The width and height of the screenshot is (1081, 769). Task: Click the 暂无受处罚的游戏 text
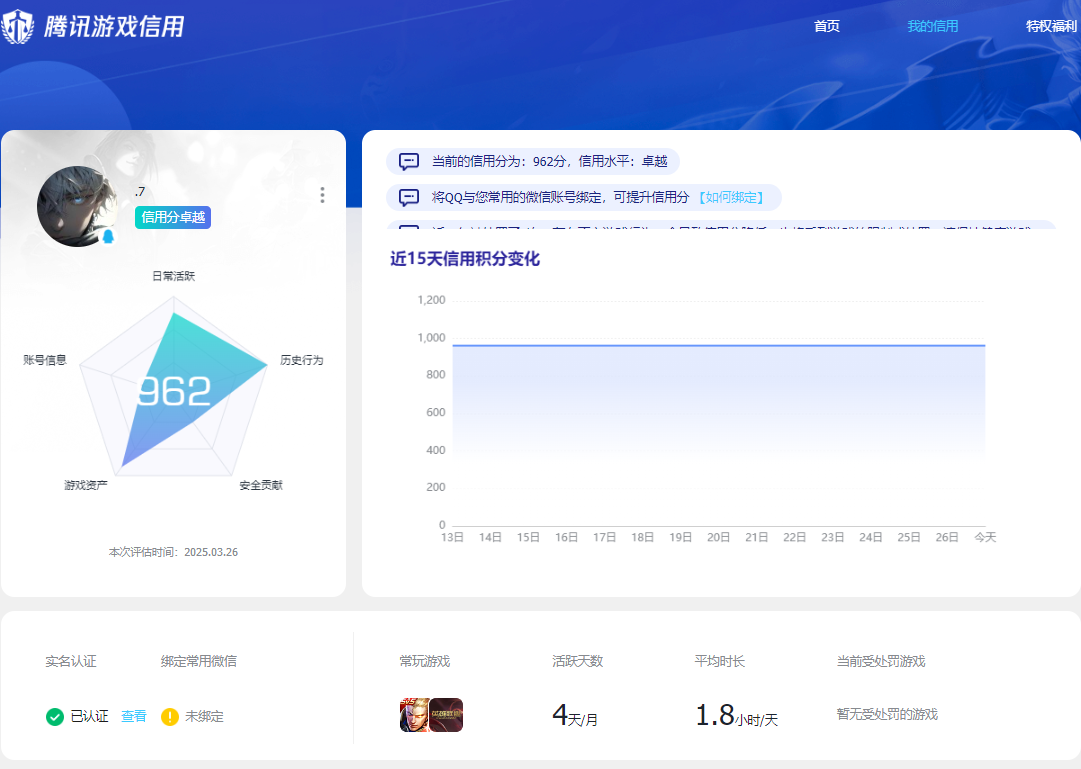click(x=887, y=715)
